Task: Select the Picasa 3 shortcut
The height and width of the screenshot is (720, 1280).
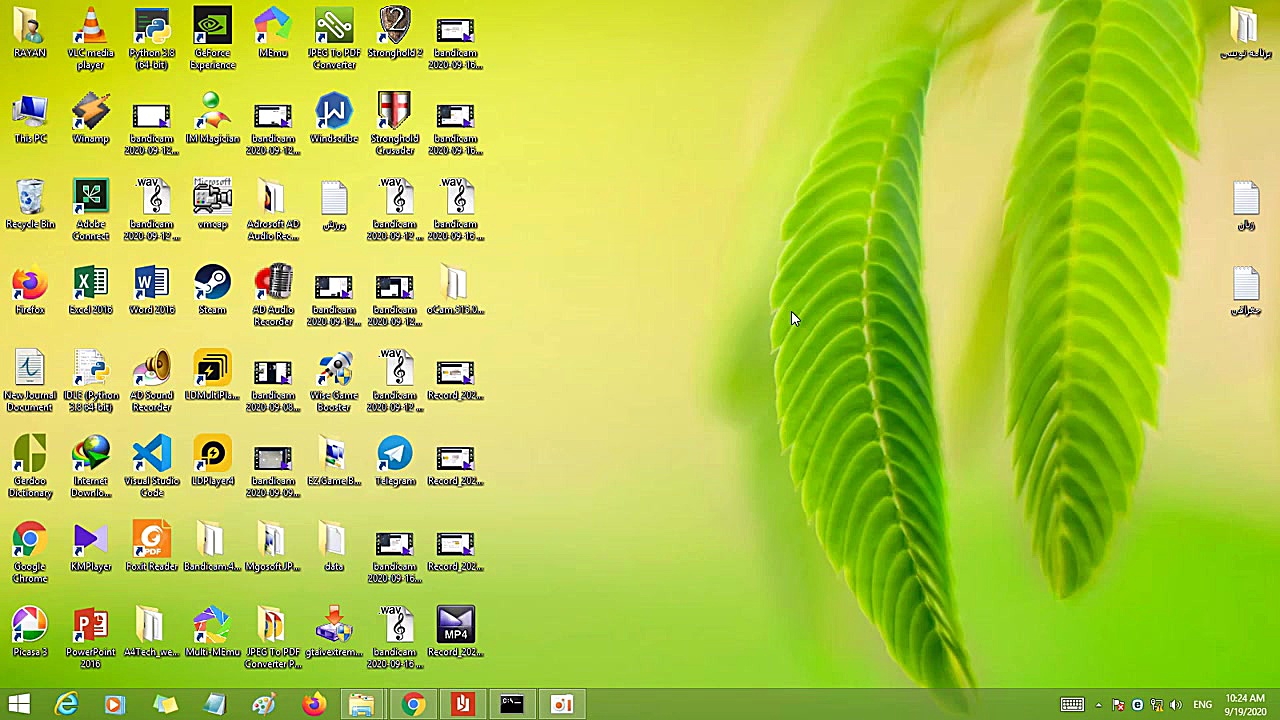Action: click(x=30, y=633)
